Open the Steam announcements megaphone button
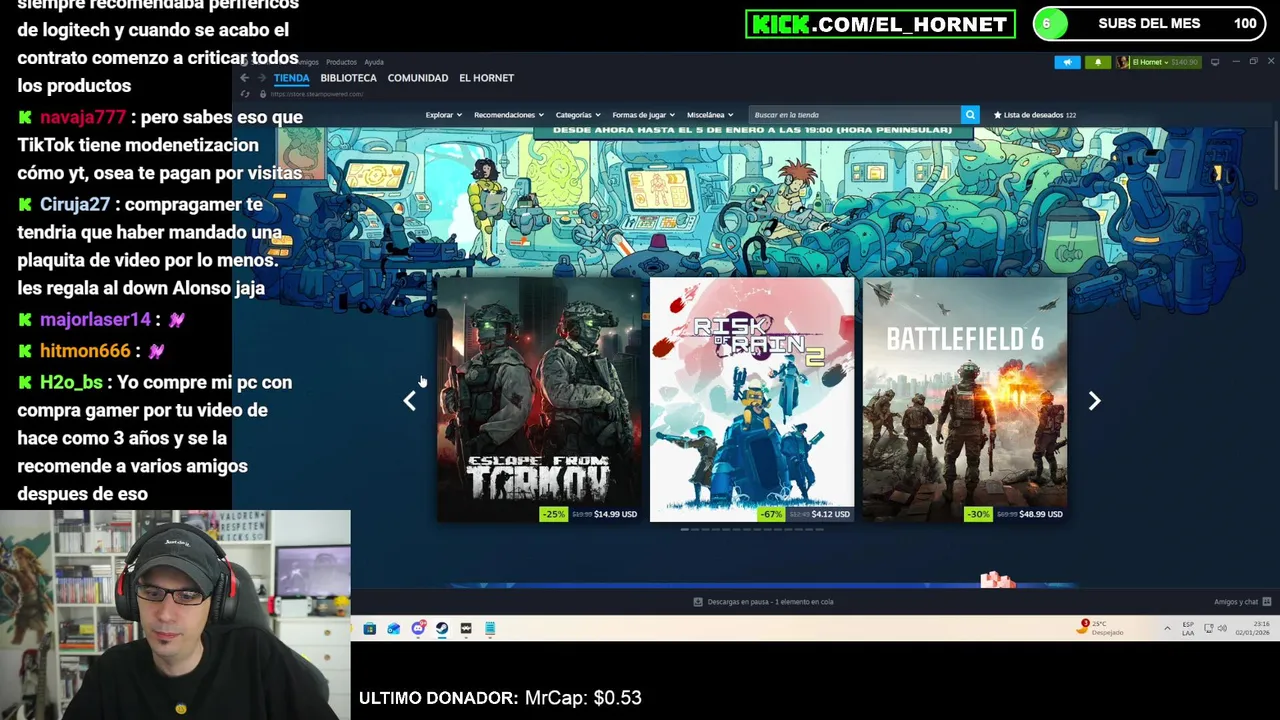 click(x=1067, y=62)
